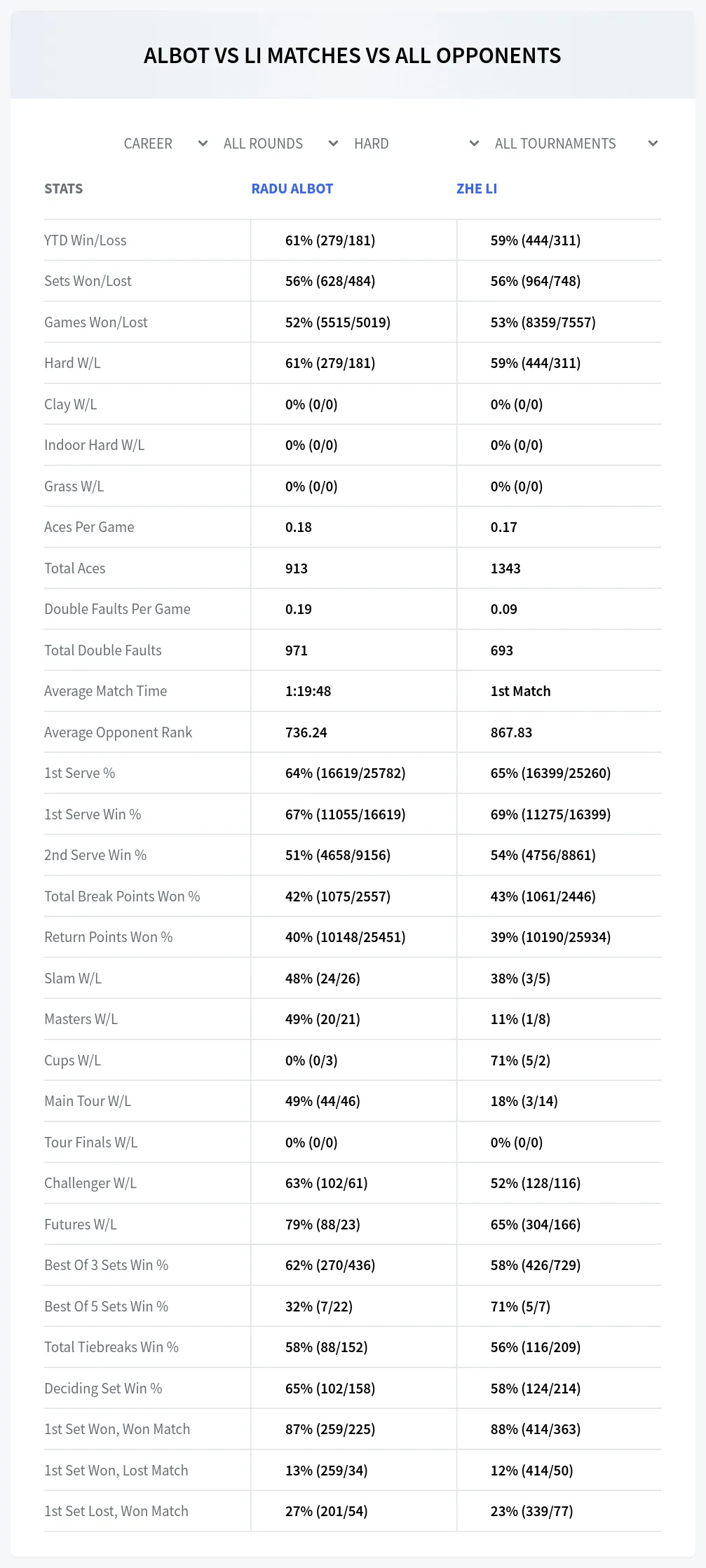Select the Average Opponent Rank row label
The image size is (706, 1568).
coord(118,732)
